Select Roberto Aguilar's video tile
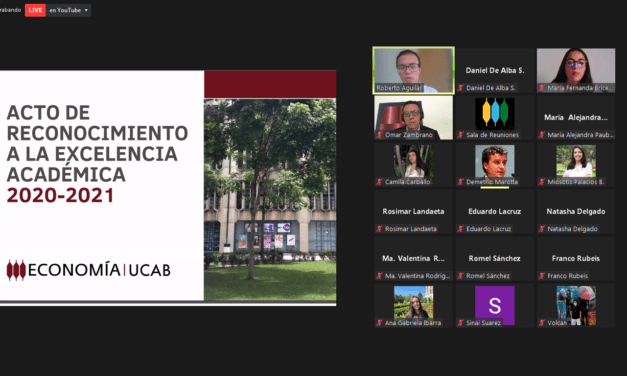 point(413,70)
